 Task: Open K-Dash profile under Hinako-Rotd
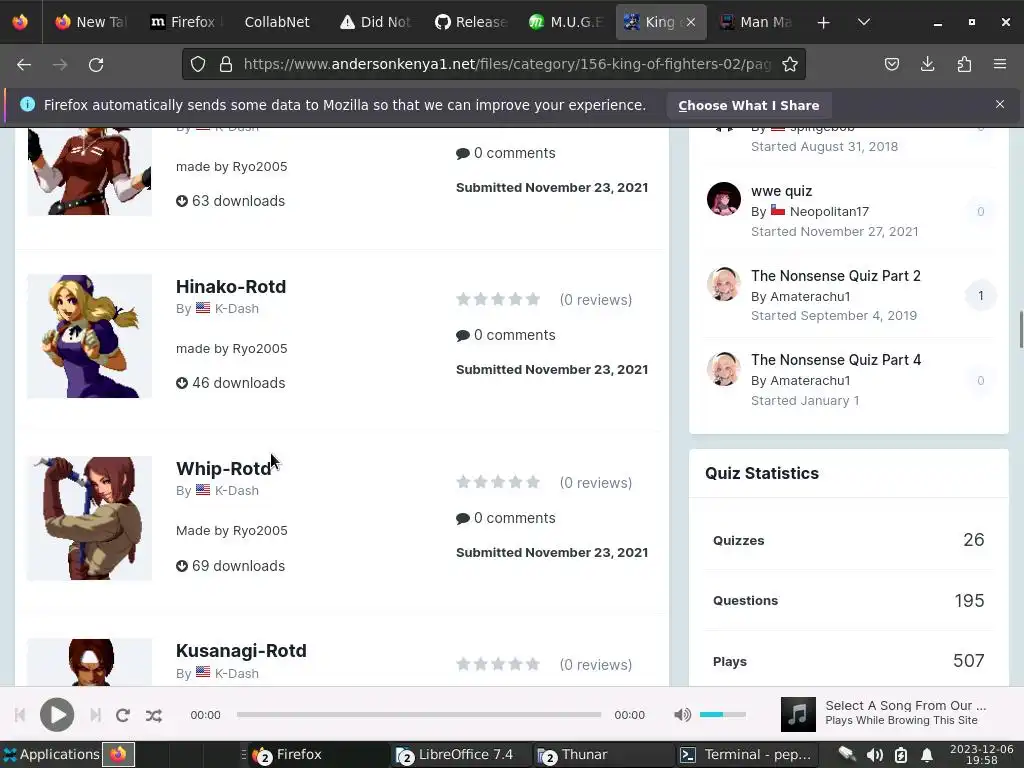[236, 309]
